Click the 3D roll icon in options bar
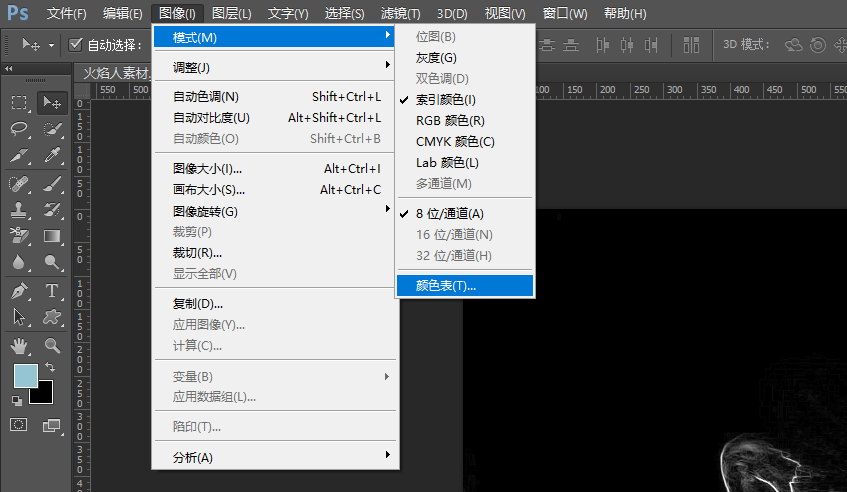Image resolution: width=847 pixels, height=492 pixels. [818, 45]
